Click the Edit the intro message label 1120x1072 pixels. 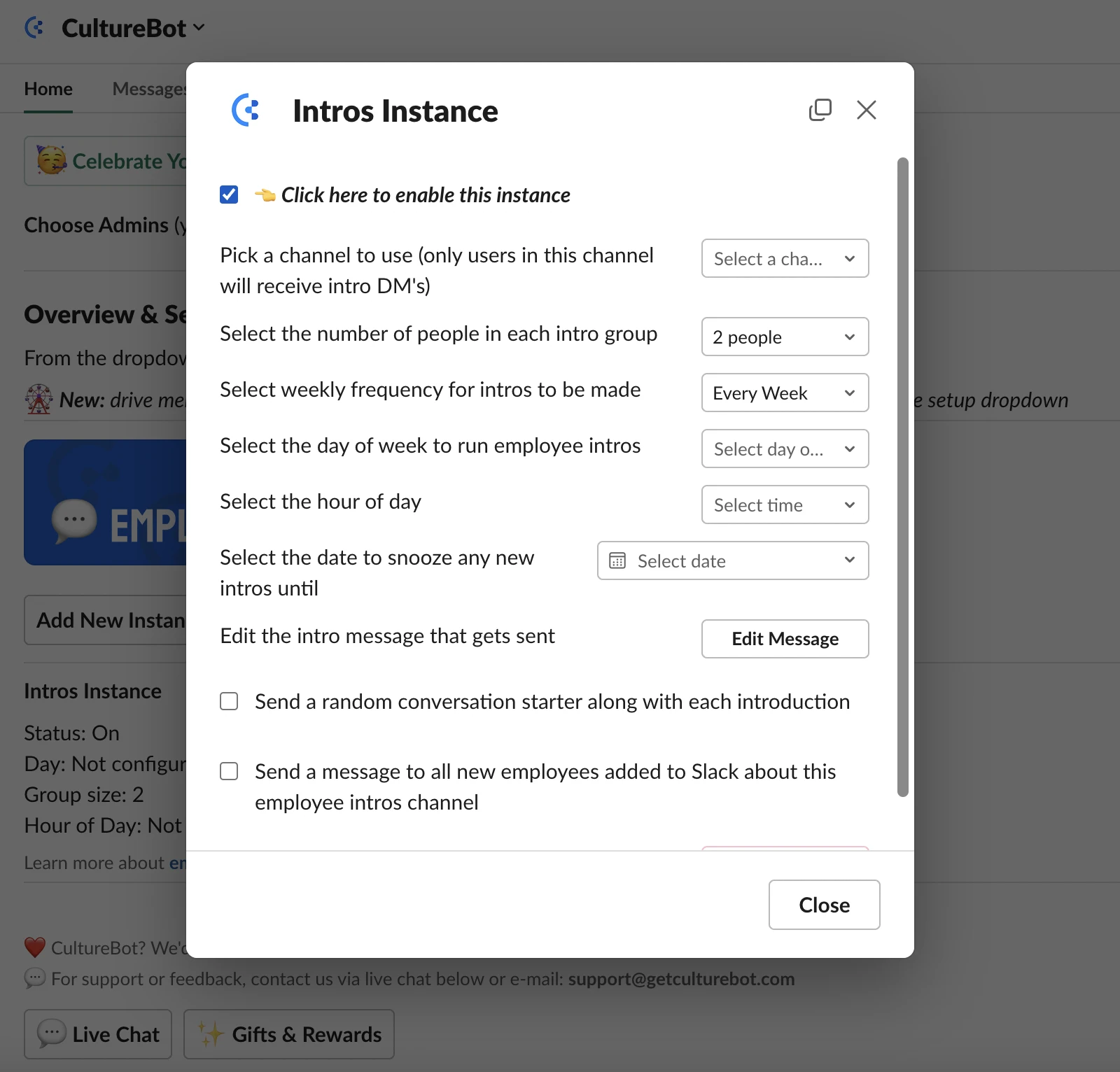coord(387,636)
